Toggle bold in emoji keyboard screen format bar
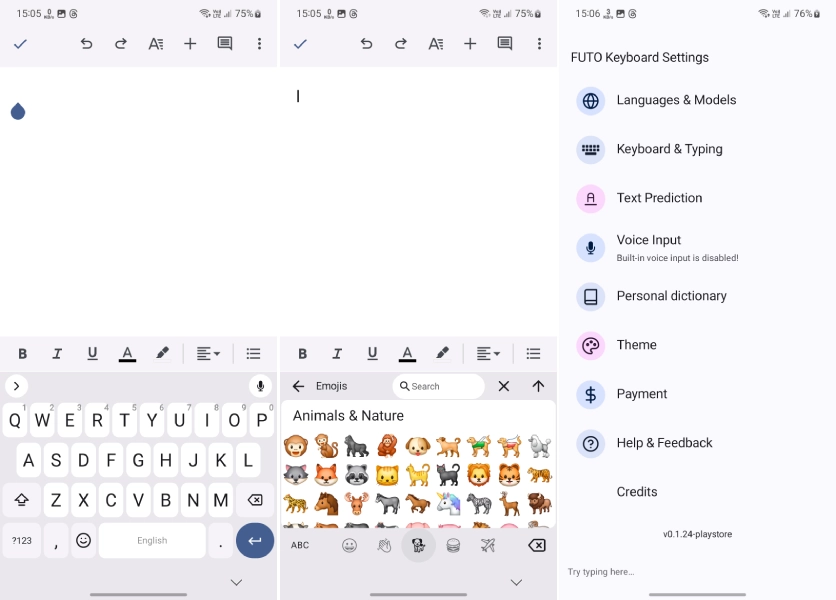Viewport: 836px width, 600px height. (x=302, y=354)
